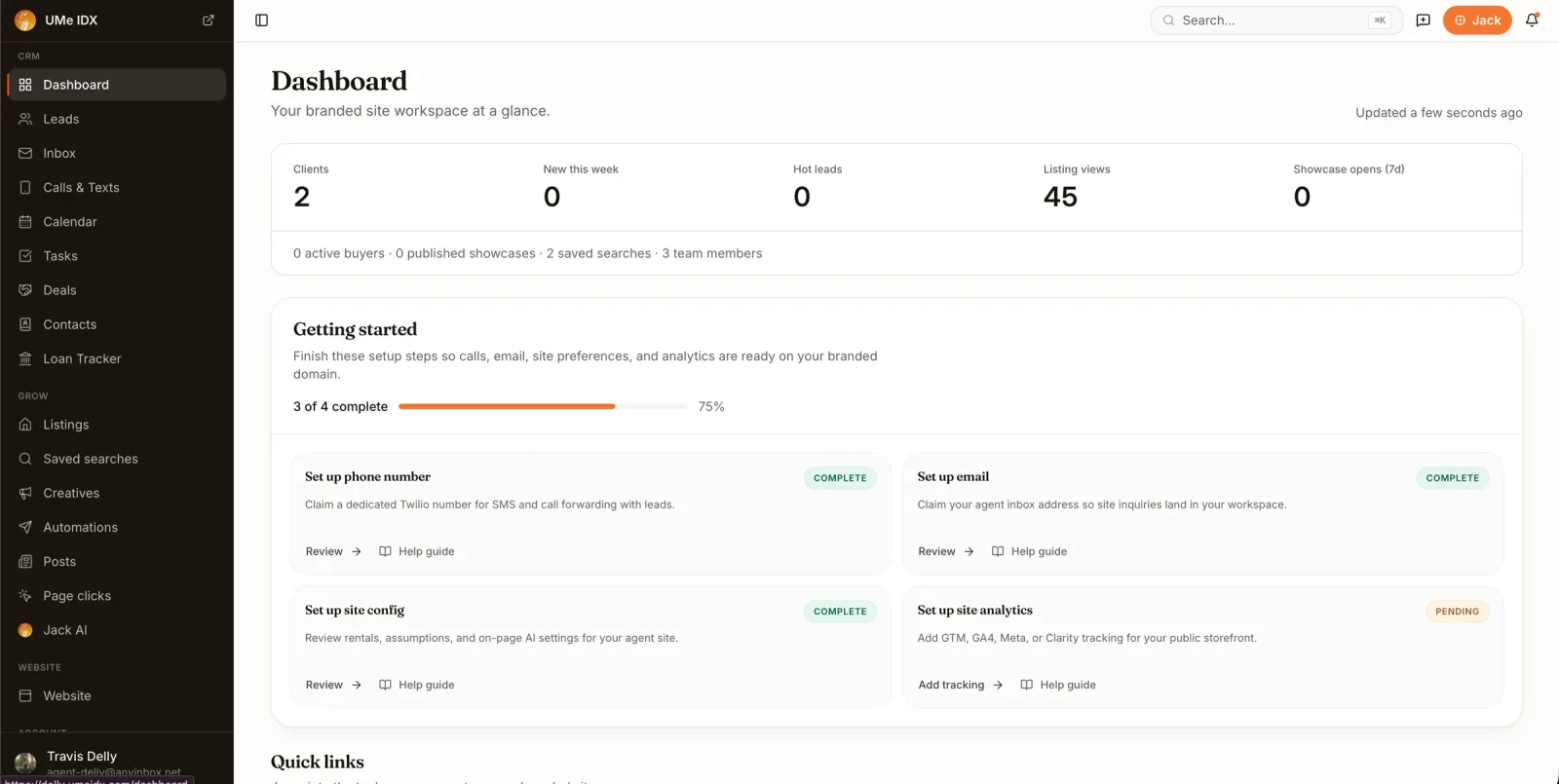The height and width of the screenshot is (784, 1559).
Task: Click the Page clicks cursor icon
Action: [x=25, y=596]
